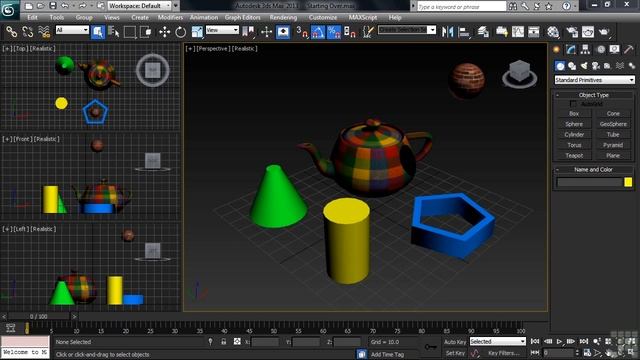Screen dimensions: 640x360
Task: Open the quick access toolbar dropdown arrow
Action: coord(176,6)
